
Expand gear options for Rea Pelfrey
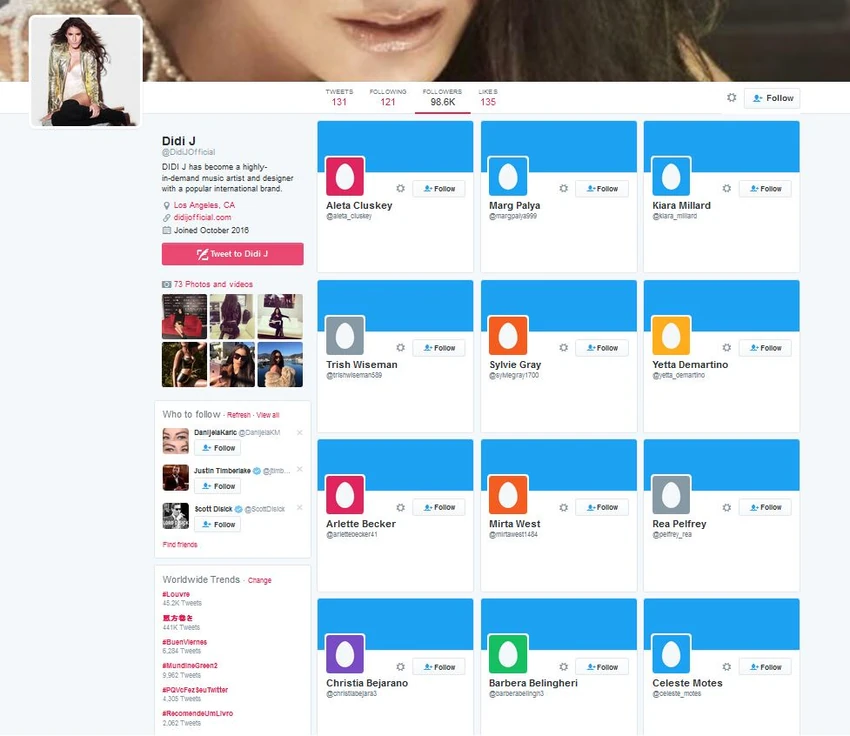[x=726, y=507]
